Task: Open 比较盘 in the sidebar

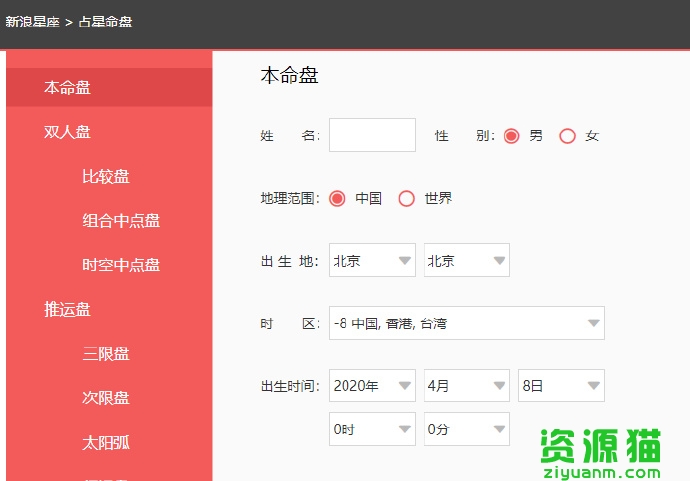Action: coord(106,176)
